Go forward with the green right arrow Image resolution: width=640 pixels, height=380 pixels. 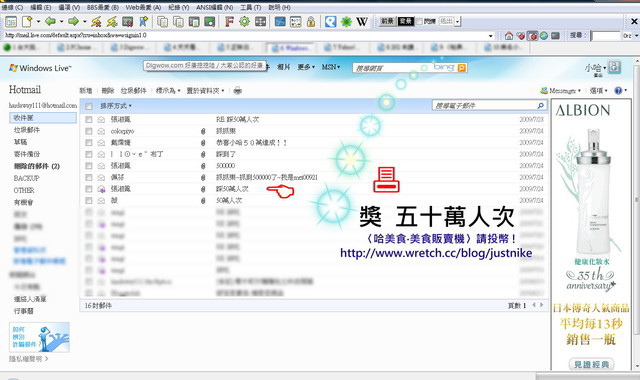pos(73,21)
